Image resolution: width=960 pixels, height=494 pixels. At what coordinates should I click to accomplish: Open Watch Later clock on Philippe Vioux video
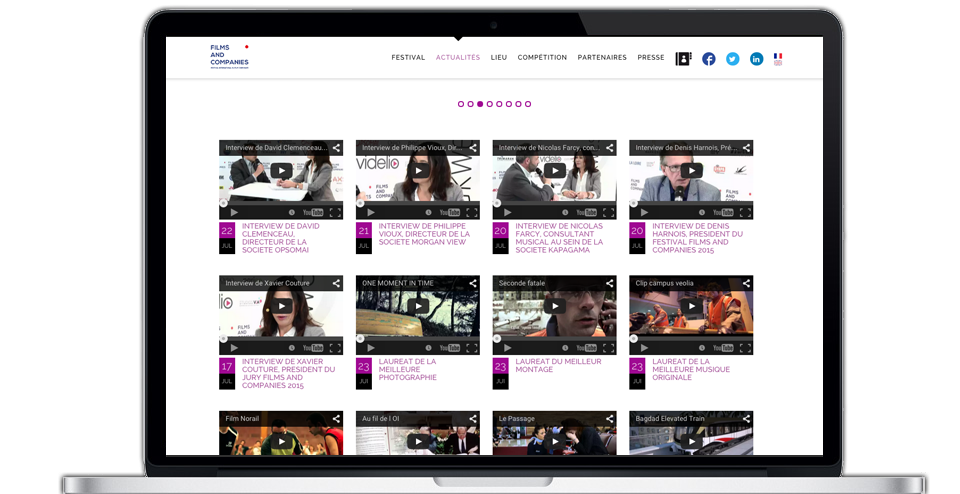tap(428, 213)
